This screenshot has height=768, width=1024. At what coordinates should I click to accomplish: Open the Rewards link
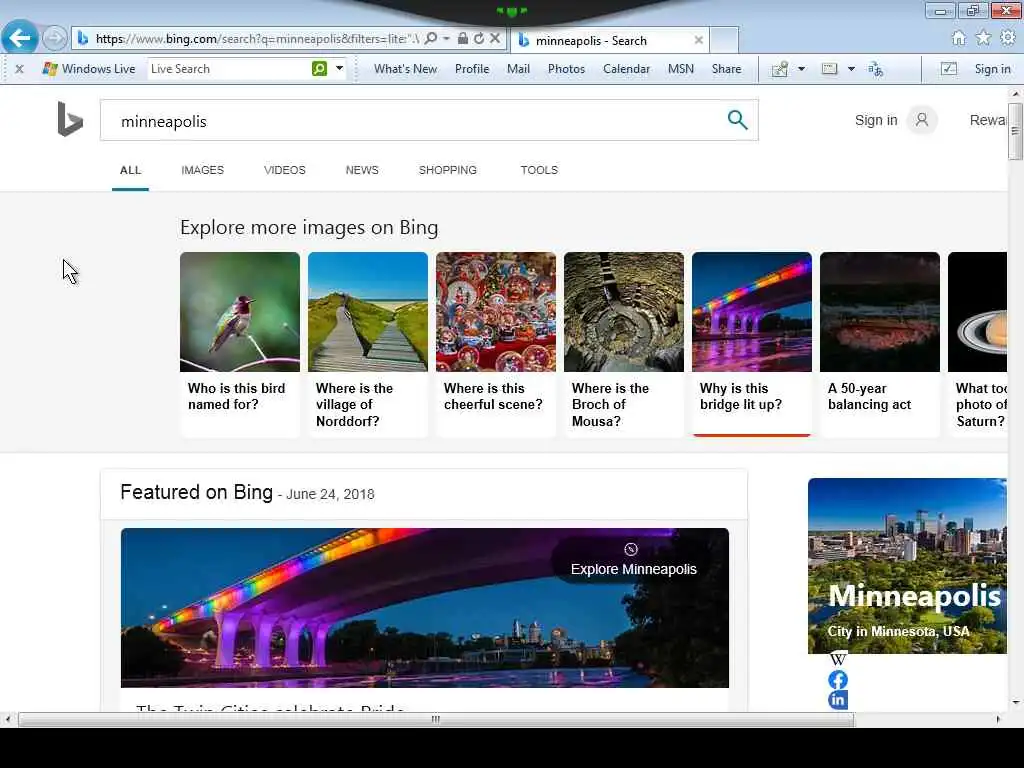pyautogui.click(x=988, y=120)
